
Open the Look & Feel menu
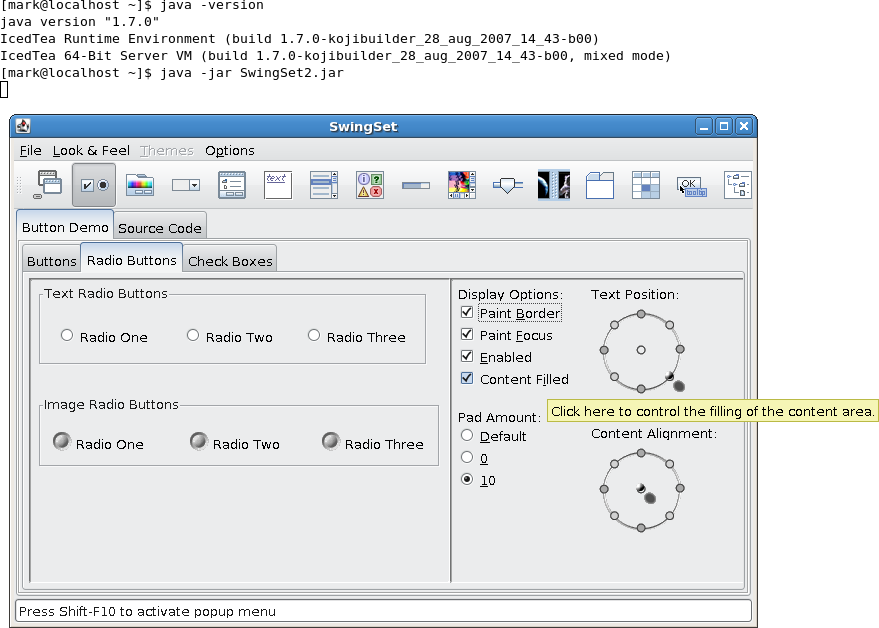[91, 151]
